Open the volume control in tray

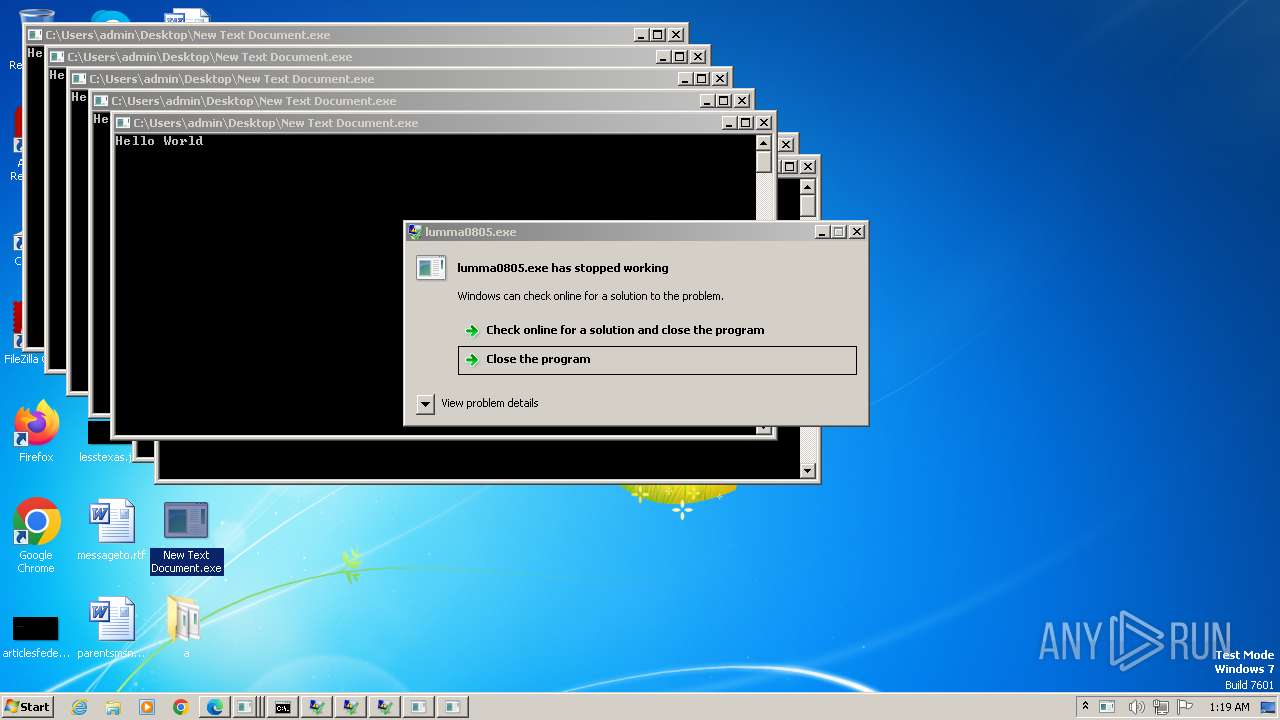[1136, 707]
